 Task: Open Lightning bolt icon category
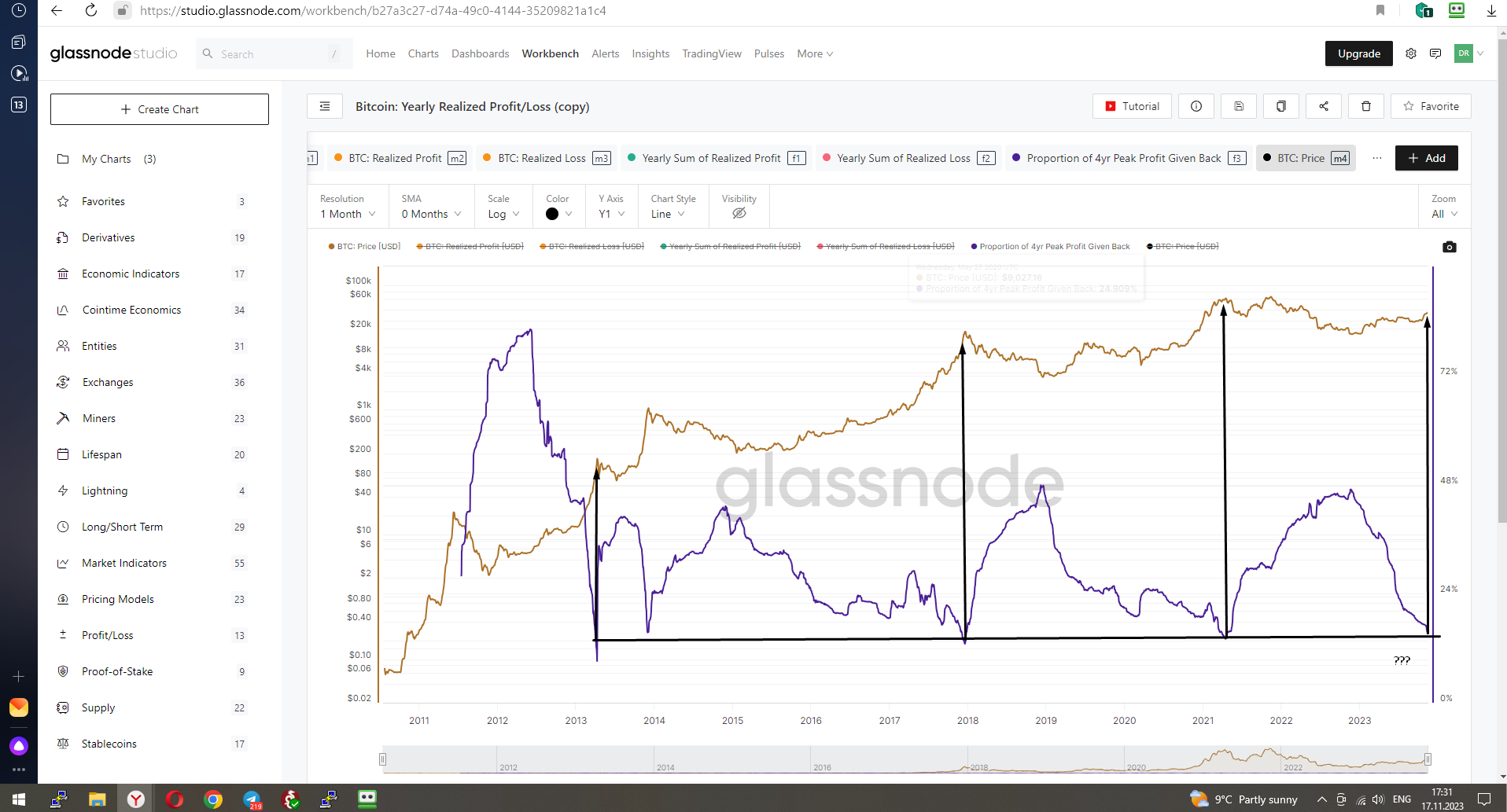[63, 491]
